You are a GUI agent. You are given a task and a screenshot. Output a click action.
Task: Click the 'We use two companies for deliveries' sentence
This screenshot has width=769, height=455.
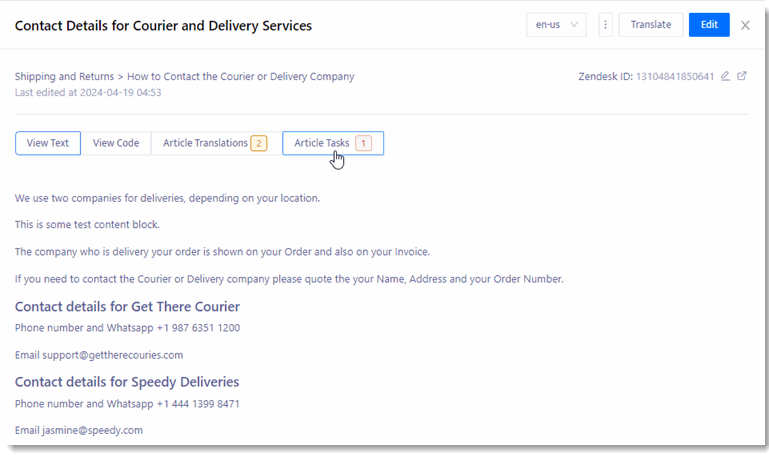pos(167,198)
